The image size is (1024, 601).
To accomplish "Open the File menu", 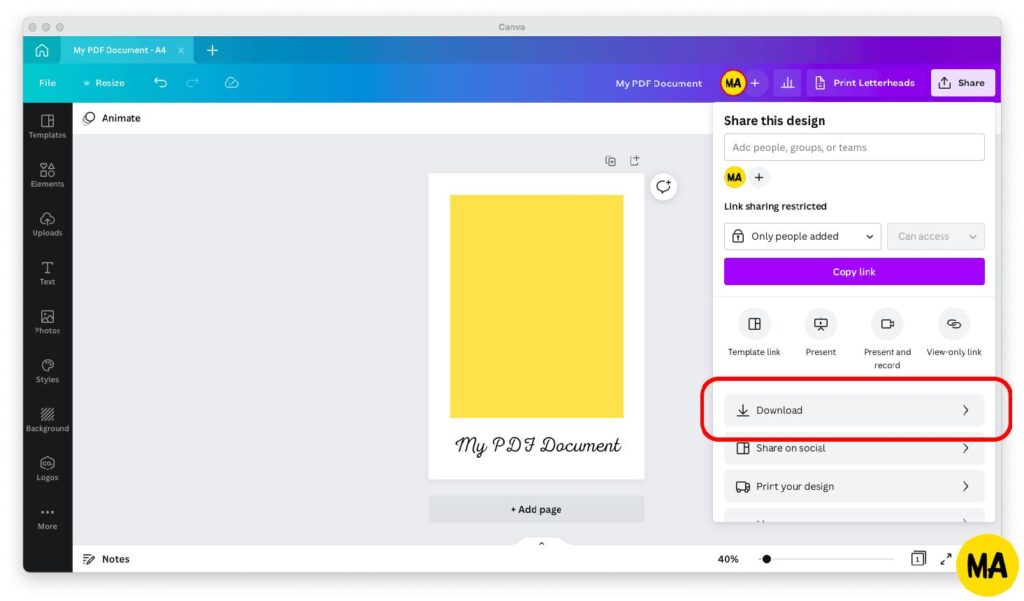I will pyautogui.click(x=47, y=83).
